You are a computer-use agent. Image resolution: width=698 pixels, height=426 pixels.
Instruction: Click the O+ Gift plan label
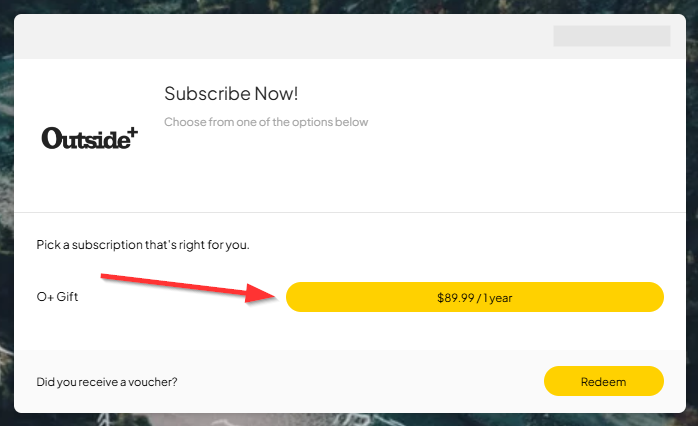[57, 296]
